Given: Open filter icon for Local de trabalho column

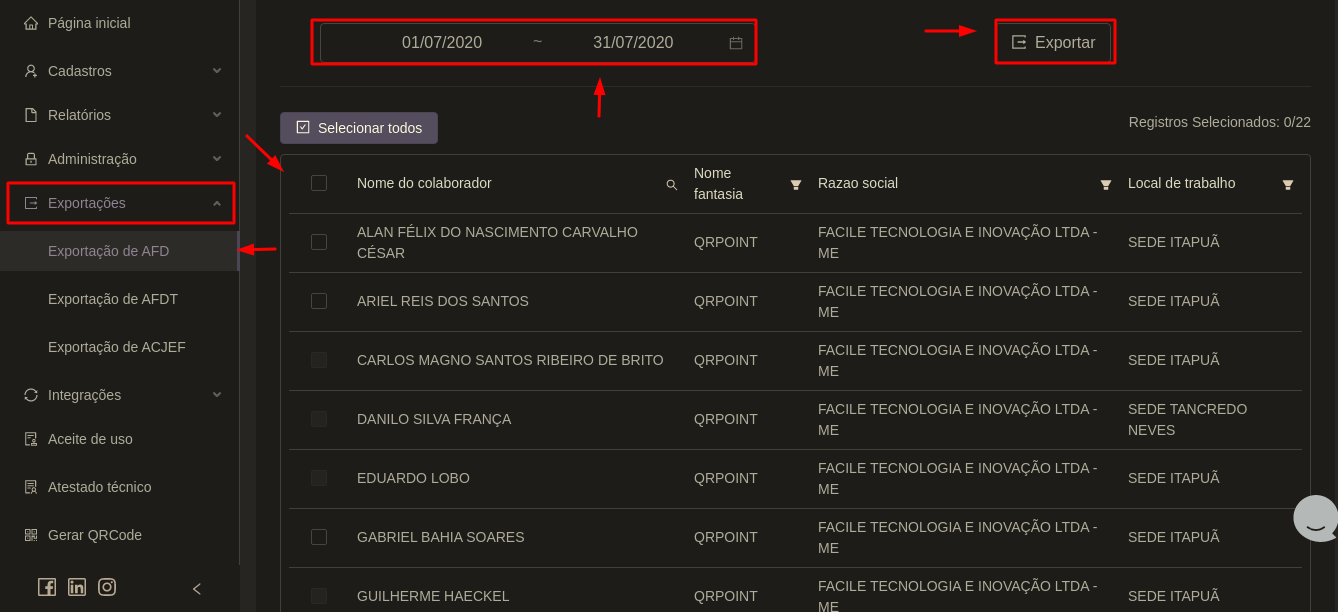Looking at the screenshot, I should tap(1288, 185).
